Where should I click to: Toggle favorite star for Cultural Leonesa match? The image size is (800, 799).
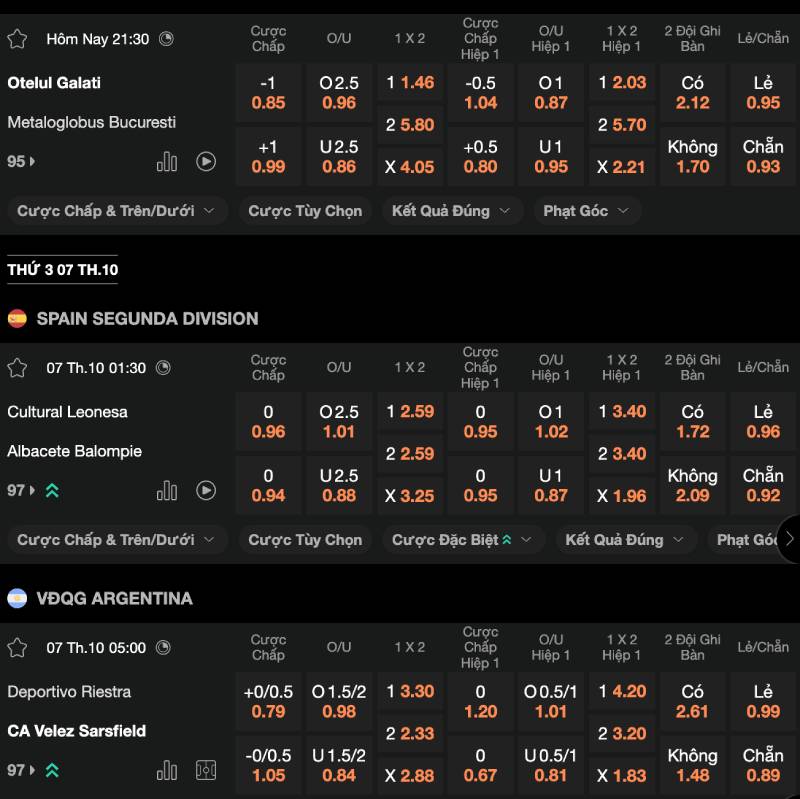coord(17,368)
